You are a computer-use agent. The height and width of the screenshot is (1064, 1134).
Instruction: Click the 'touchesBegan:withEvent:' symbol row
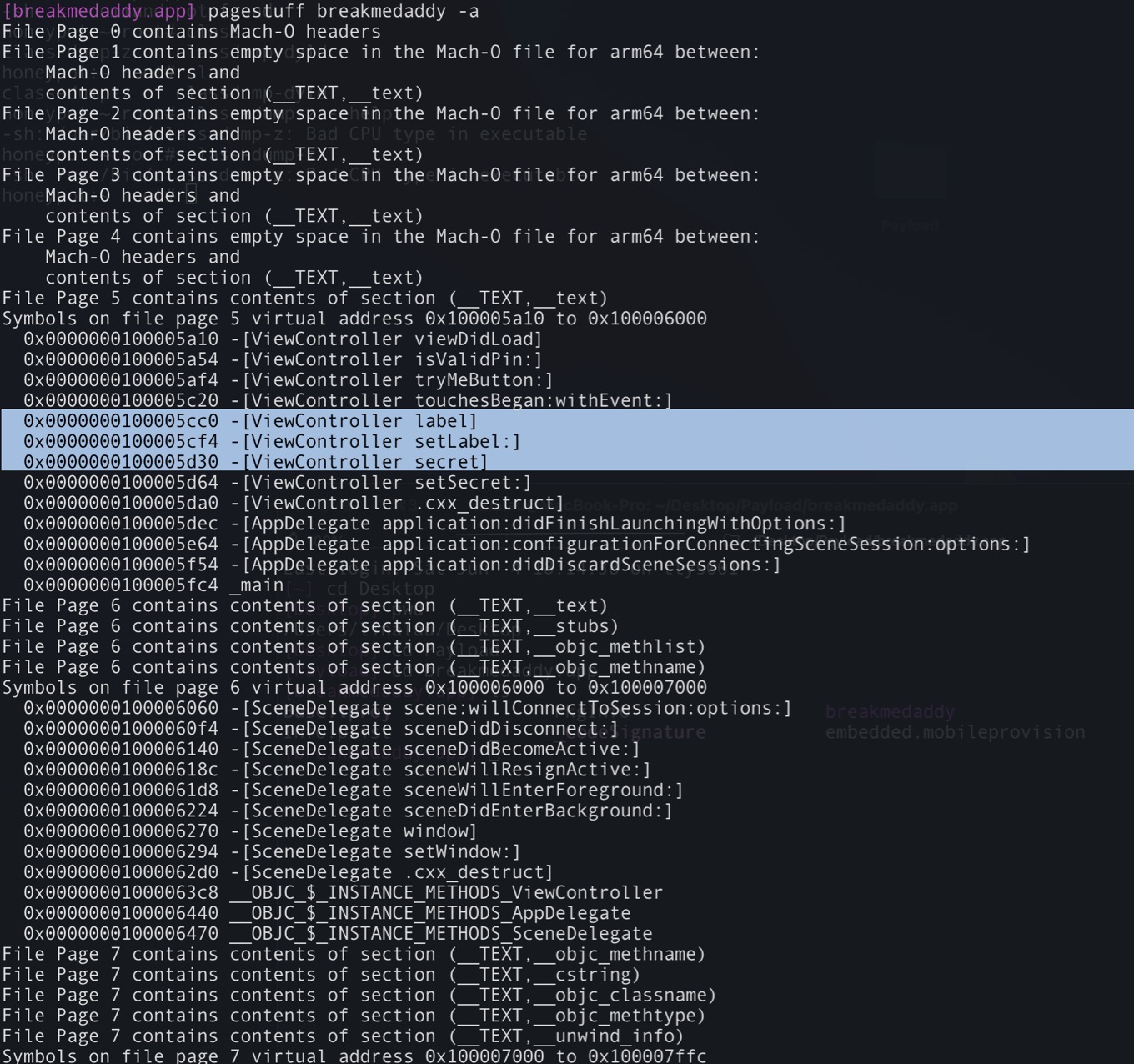click(348, 400)
